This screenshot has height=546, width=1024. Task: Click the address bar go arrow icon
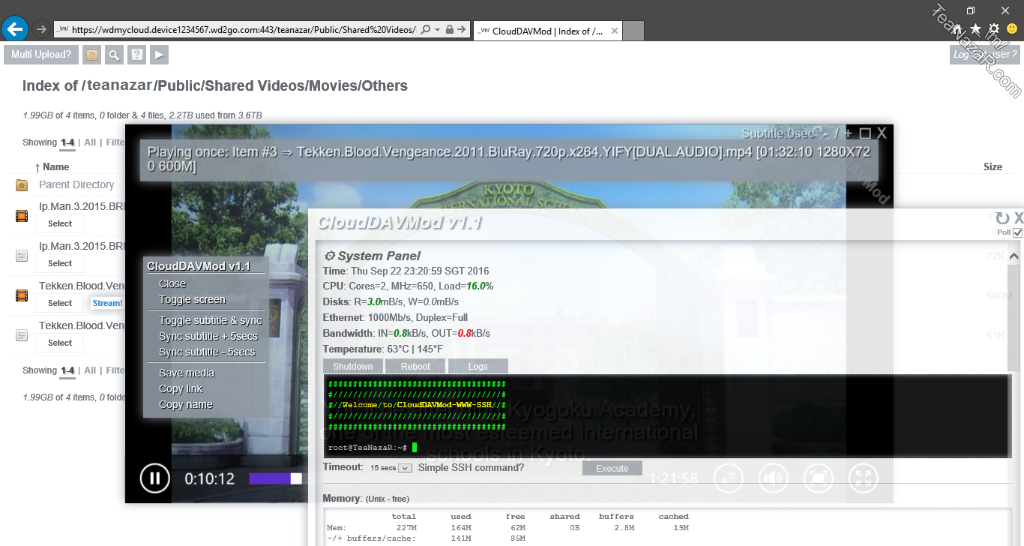point(461,29)
